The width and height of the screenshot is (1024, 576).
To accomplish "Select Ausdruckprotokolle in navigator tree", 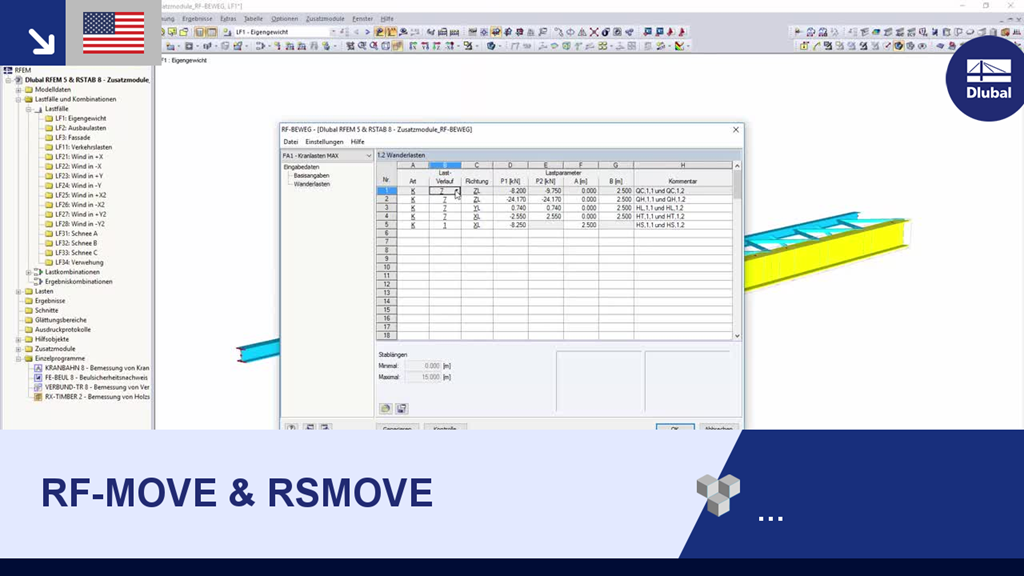I will (x=63, y=330).
